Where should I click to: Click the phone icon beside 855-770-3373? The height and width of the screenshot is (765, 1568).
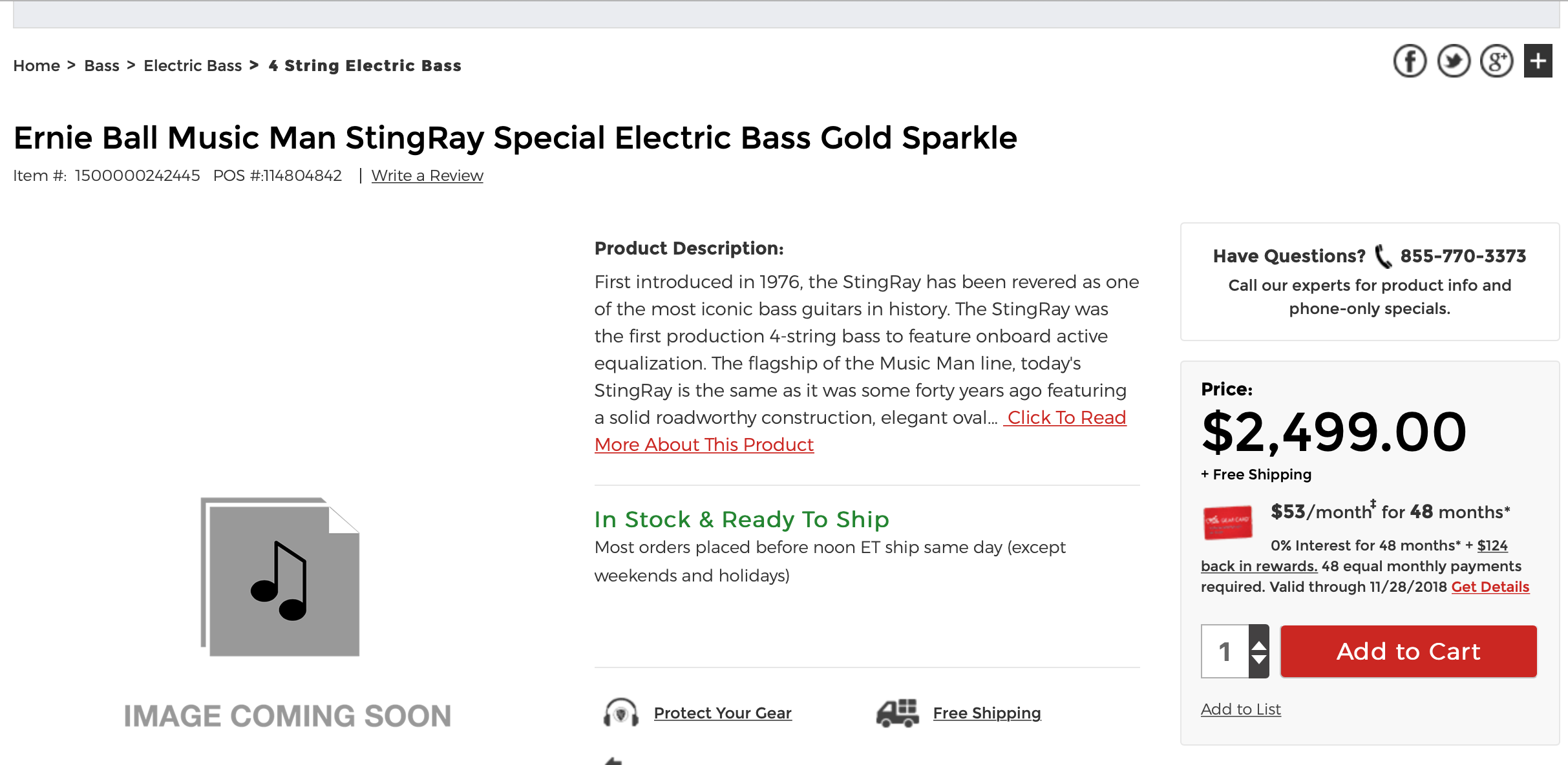(x=1383, y=256)
